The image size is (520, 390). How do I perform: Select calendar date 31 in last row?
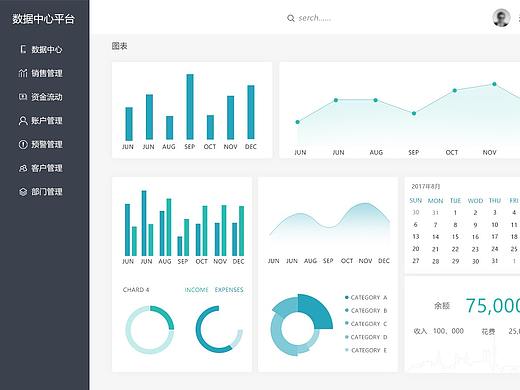495,261
